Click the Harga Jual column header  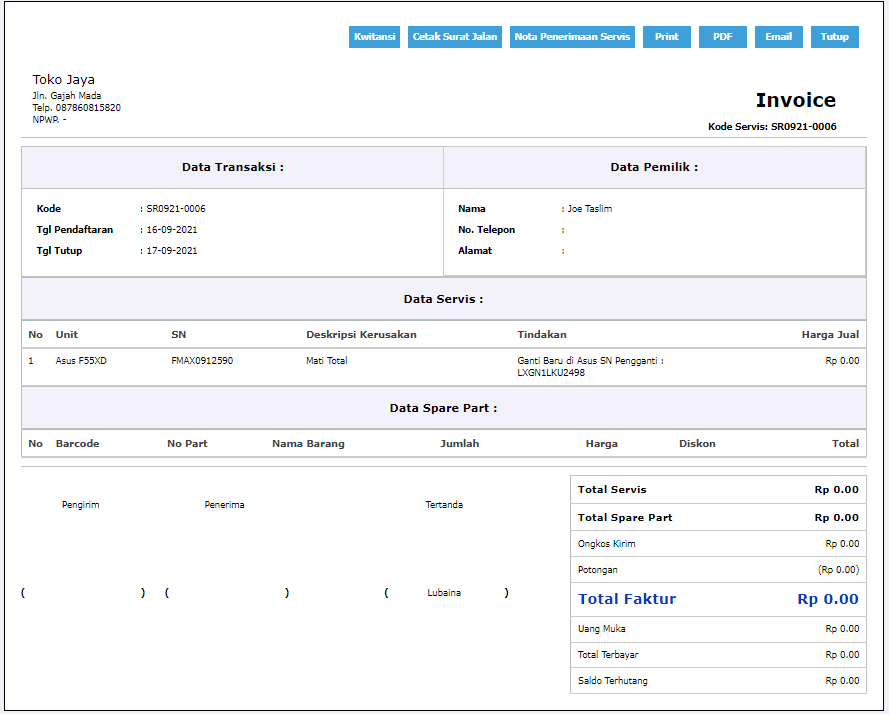pyautogui.click(x=830, y=335)
